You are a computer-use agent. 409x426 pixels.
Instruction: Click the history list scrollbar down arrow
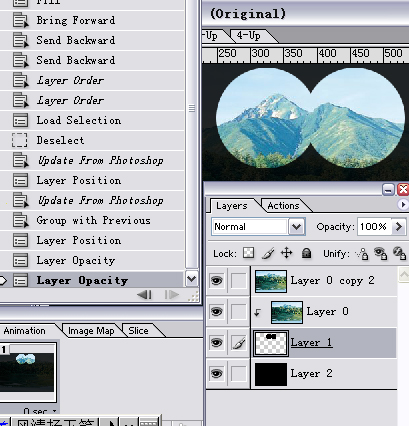click(192, 279)
